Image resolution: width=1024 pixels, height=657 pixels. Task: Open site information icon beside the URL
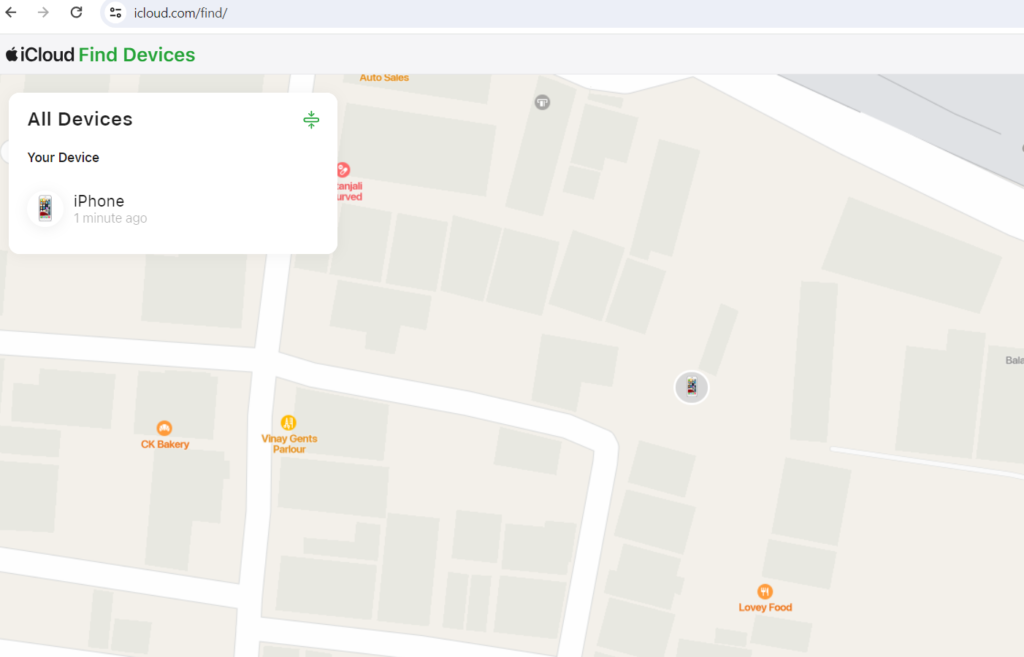(116, 12)
